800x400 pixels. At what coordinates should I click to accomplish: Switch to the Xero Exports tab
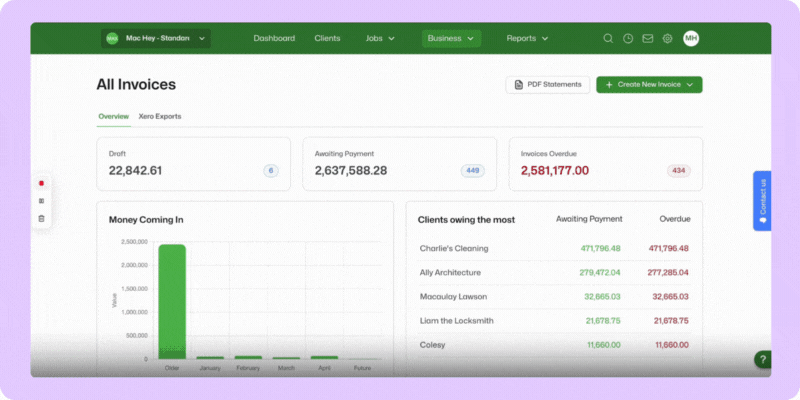point(160,116)
